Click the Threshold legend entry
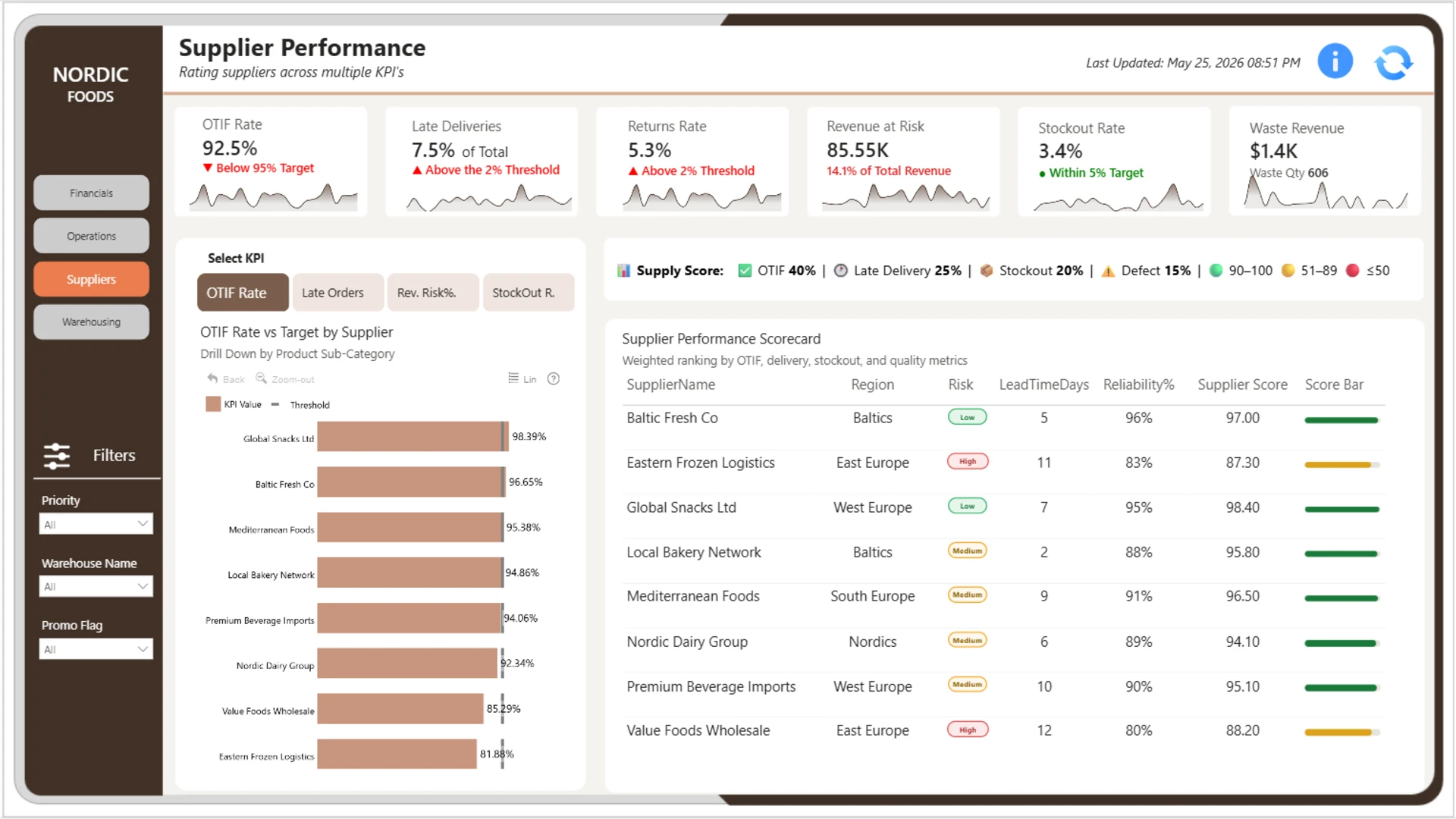The image size is (1456, 819). click(301, 405)
